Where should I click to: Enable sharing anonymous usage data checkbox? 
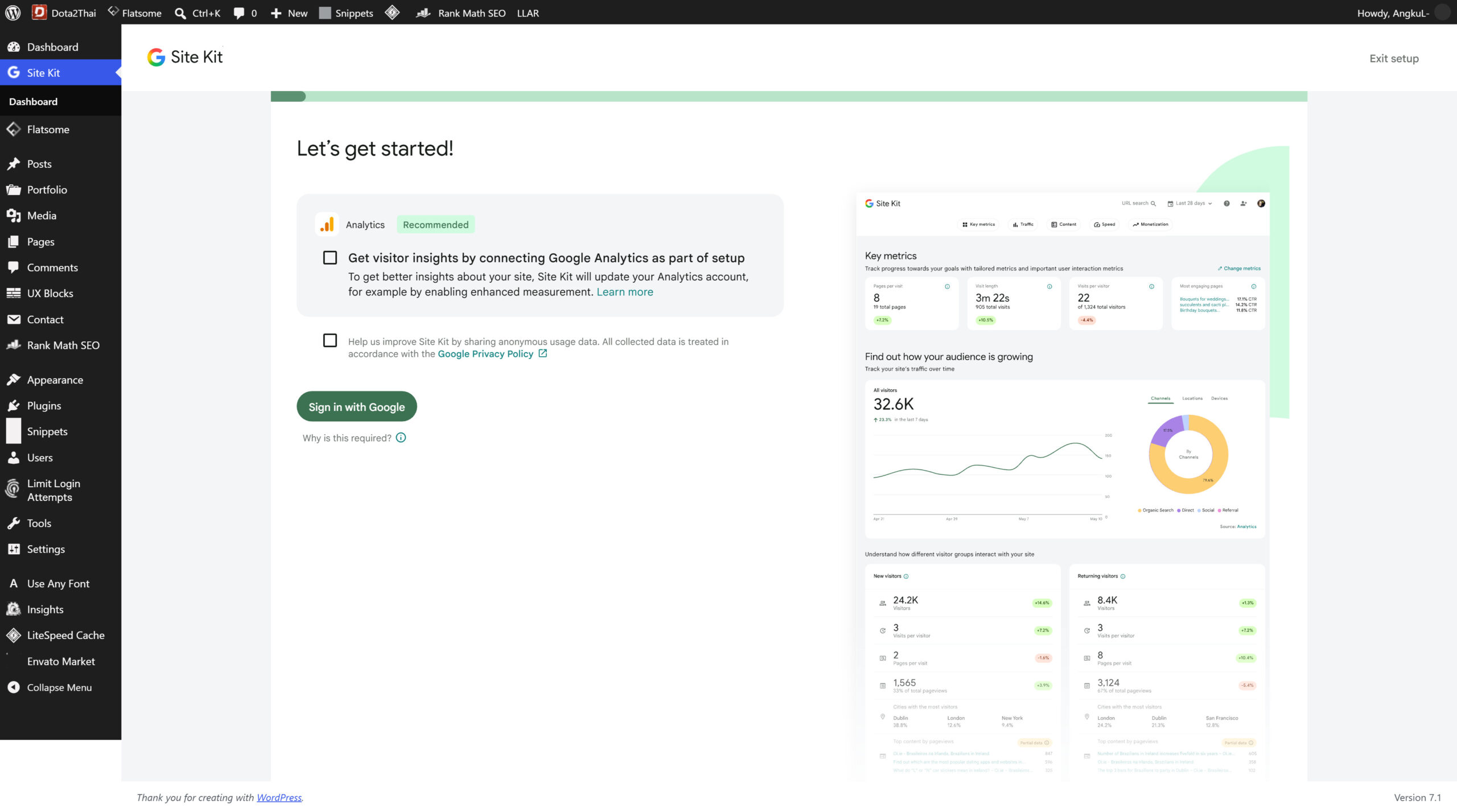tap(330, 340)
